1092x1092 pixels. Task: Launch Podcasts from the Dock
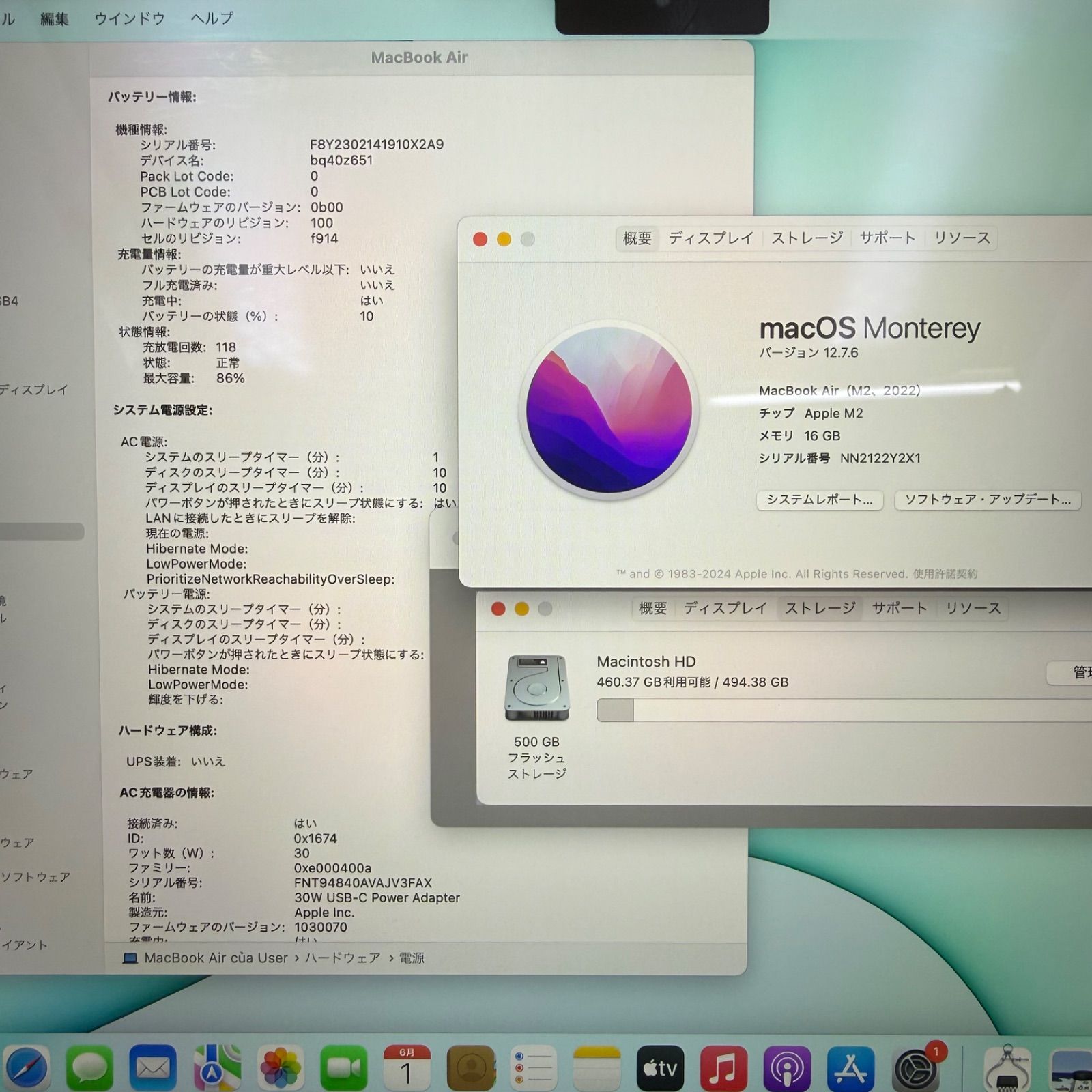787,1067
